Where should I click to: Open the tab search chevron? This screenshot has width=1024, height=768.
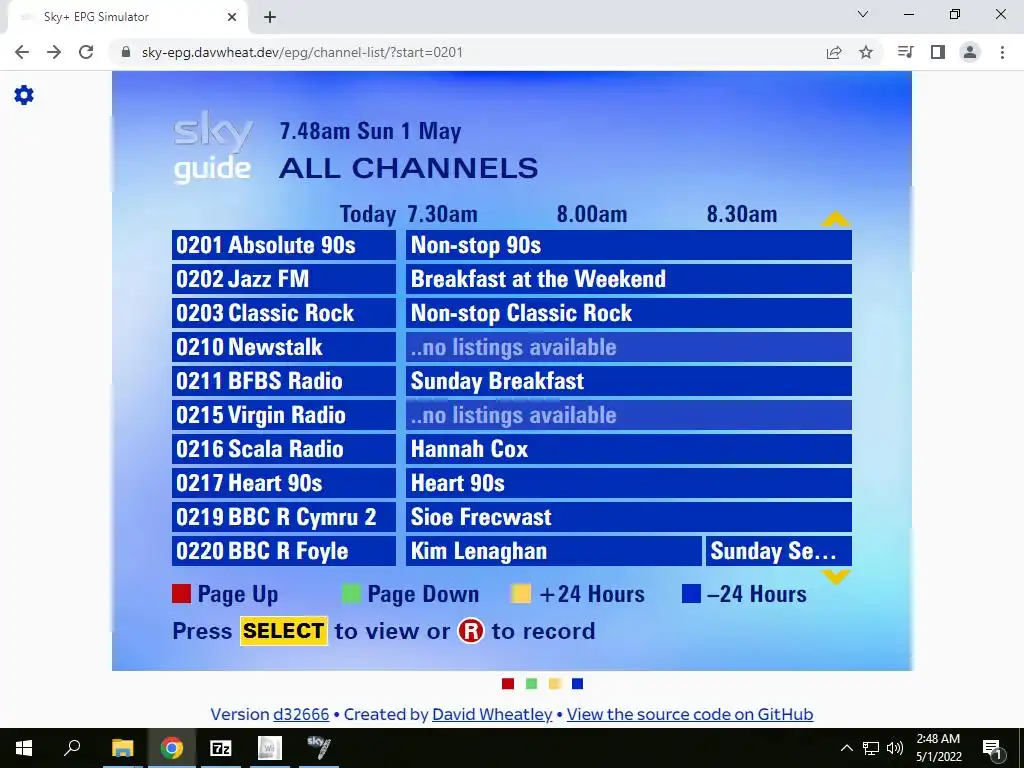[x=863, y=14]
